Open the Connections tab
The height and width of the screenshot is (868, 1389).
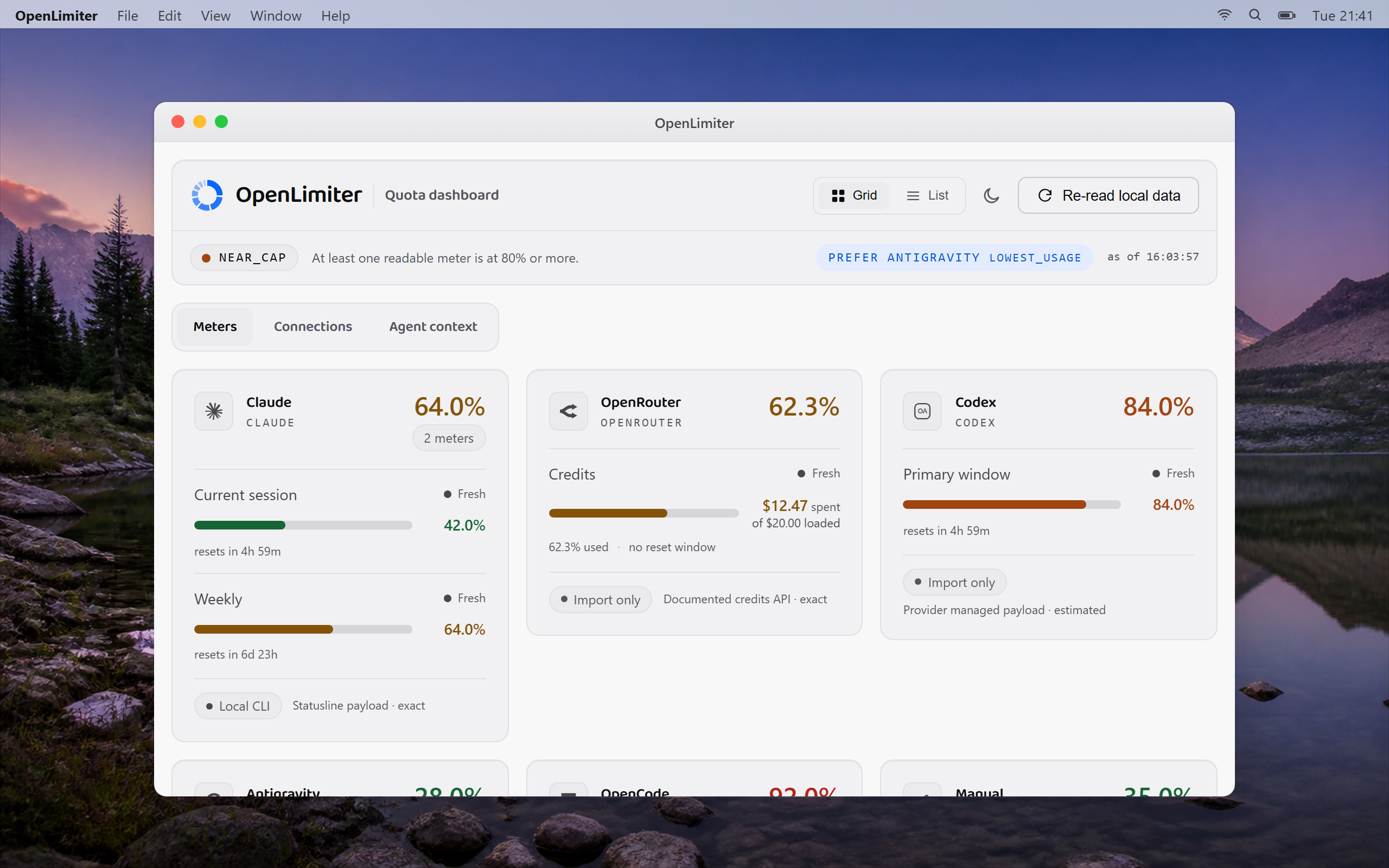coord(313,327)
